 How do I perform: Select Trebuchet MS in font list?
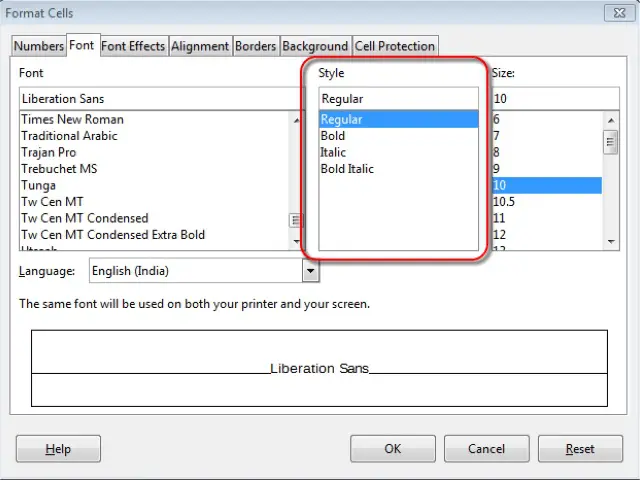pyautogui.click(x=155, y=169)
